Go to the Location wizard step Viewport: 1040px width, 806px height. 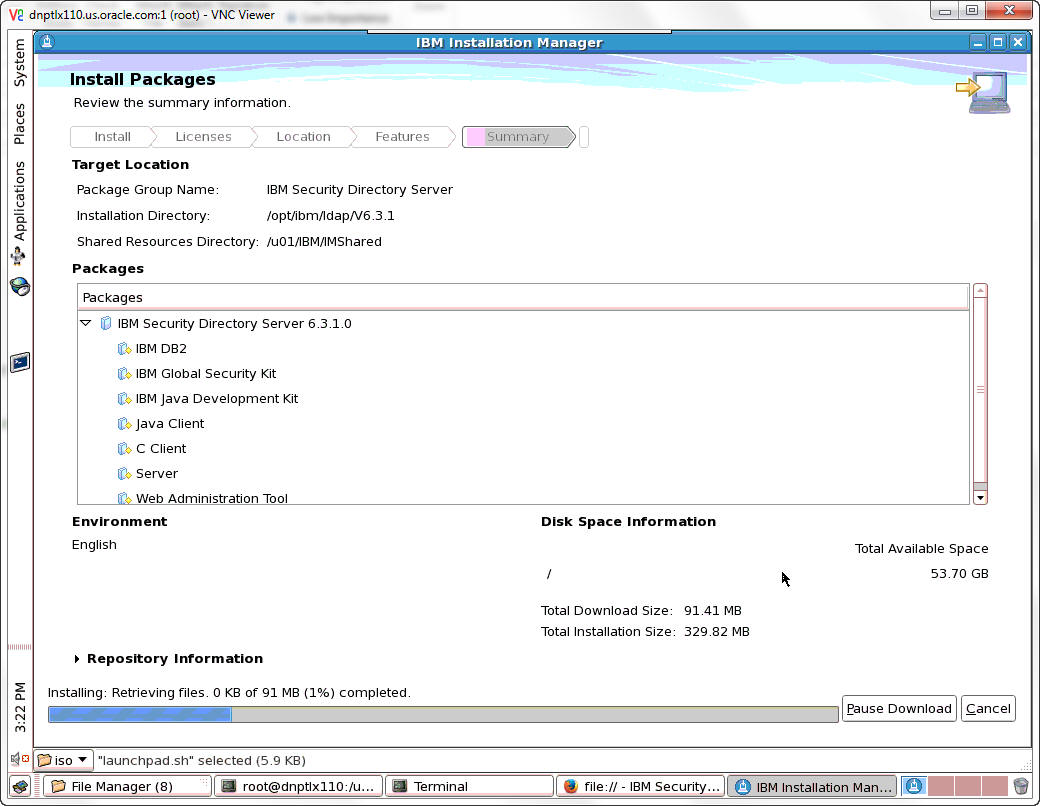(303, 137)
